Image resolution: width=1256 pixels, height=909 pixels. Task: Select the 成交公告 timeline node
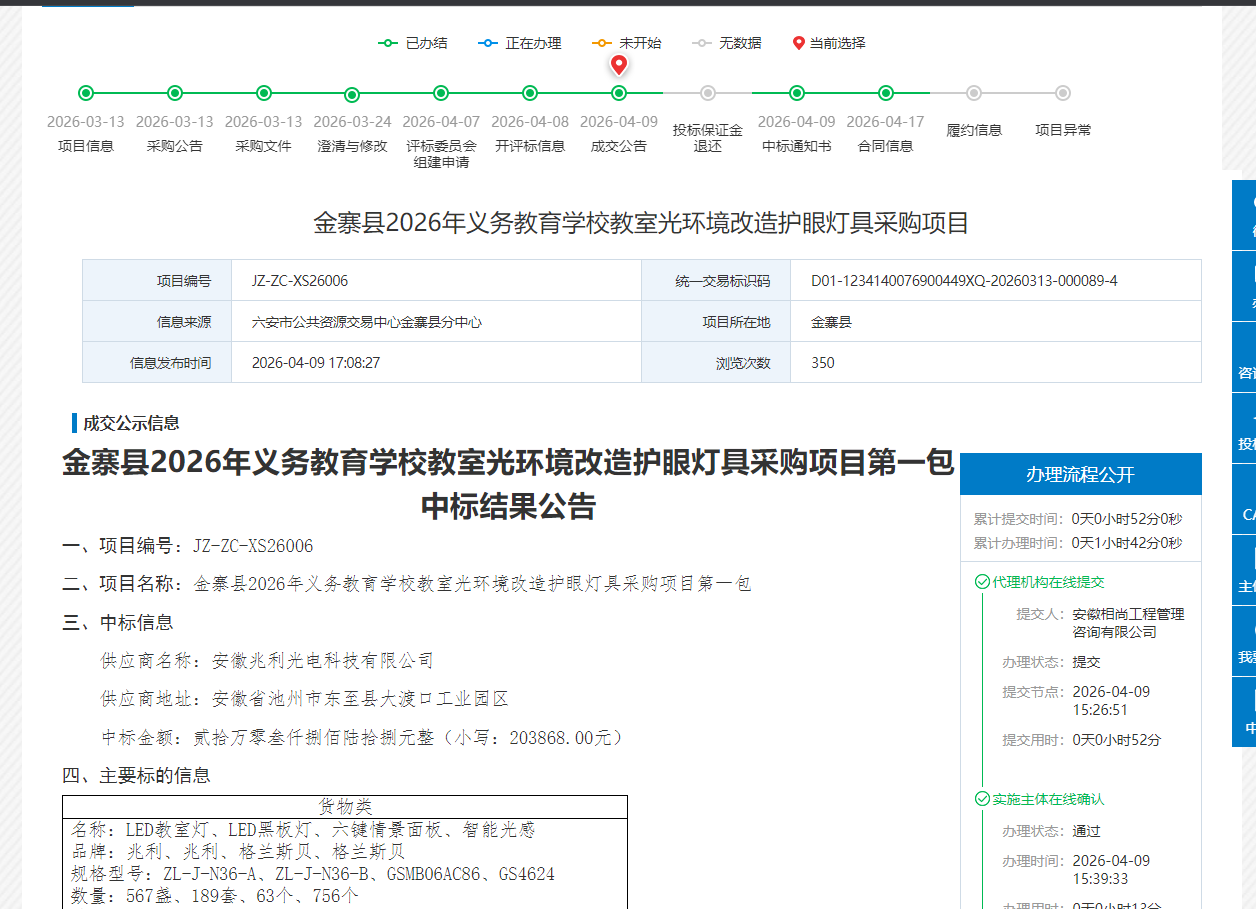619,93
